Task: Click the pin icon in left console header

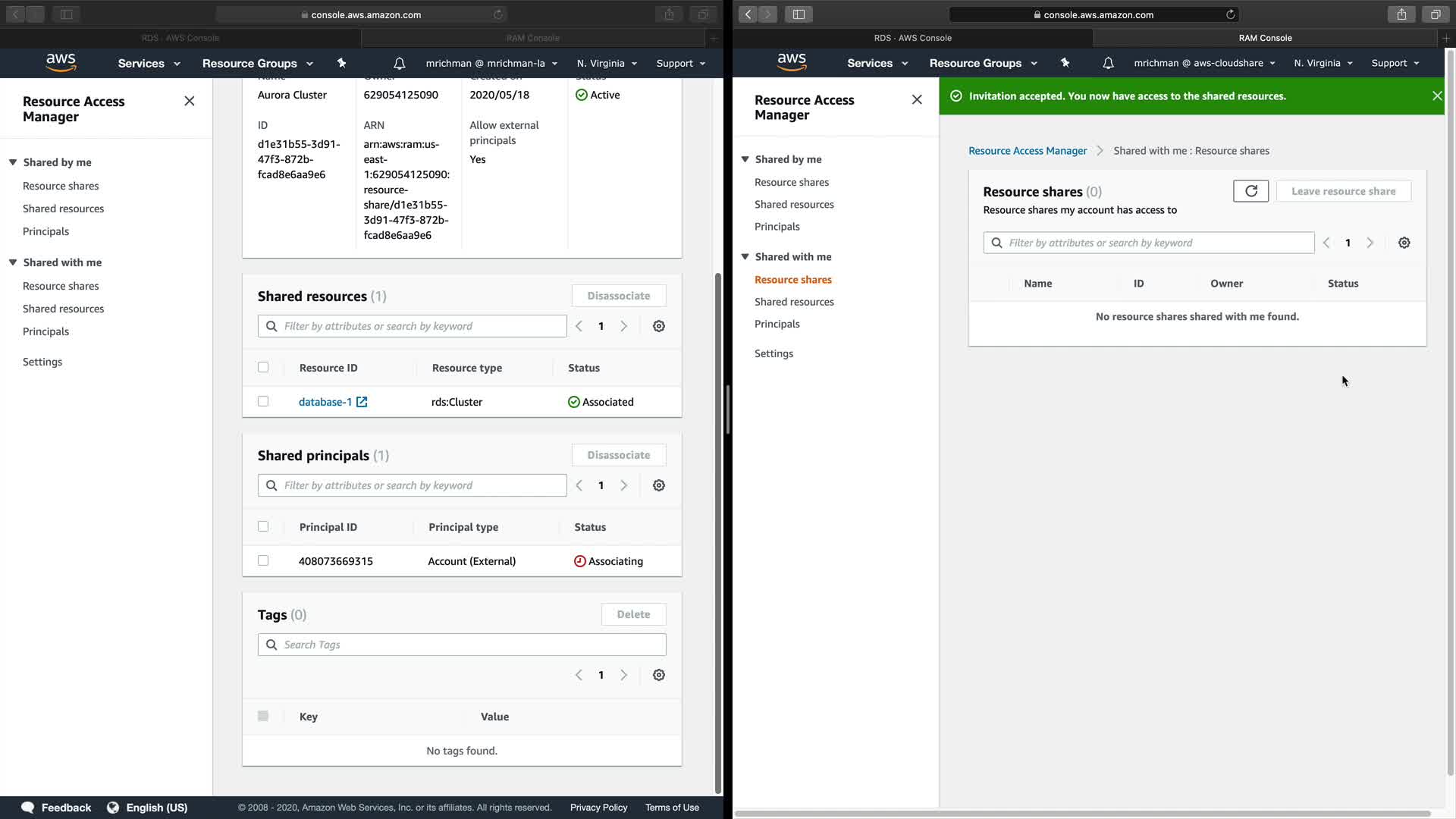Action: 342,63
